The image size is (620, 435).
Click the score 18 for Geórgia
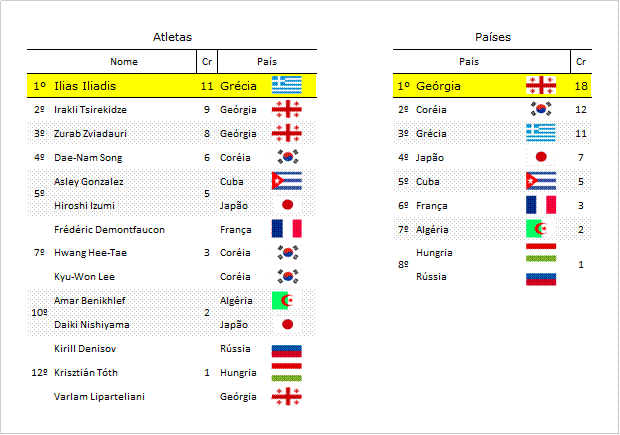click(x=581, y=86)
